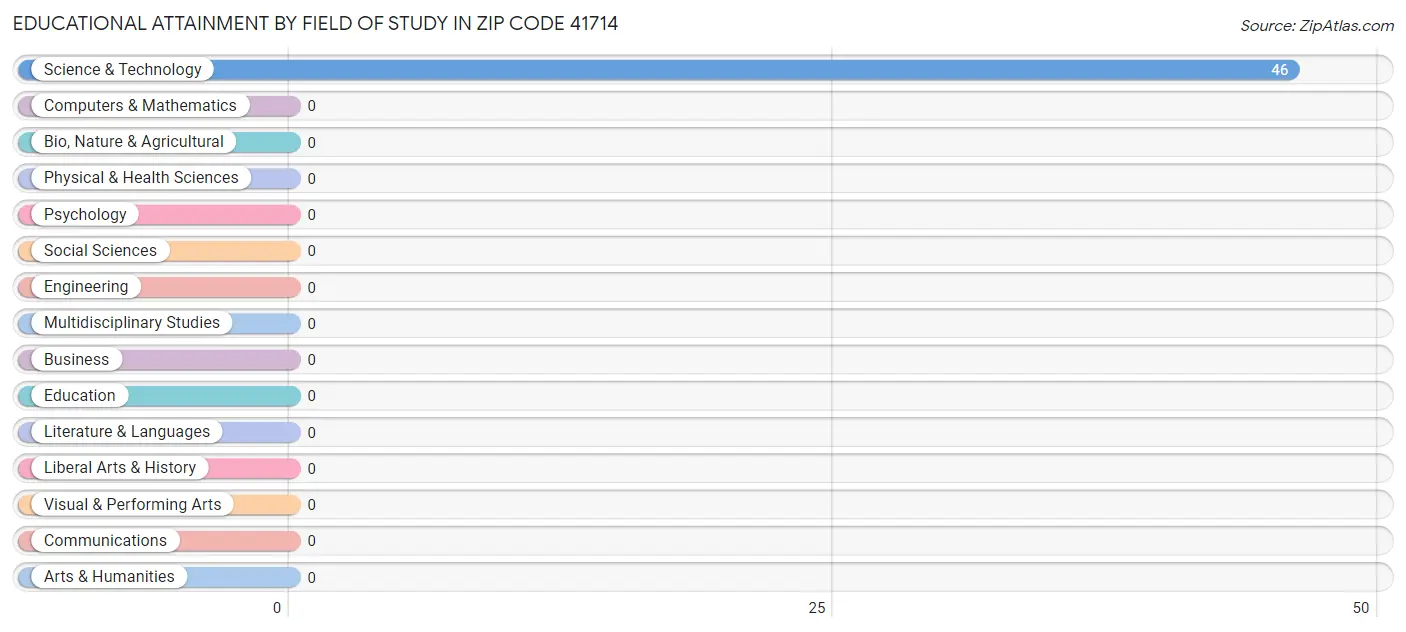Click the Computers & Mathematics label
The height and width of the screenshot is (632, 1406).
tap(140, 105)
